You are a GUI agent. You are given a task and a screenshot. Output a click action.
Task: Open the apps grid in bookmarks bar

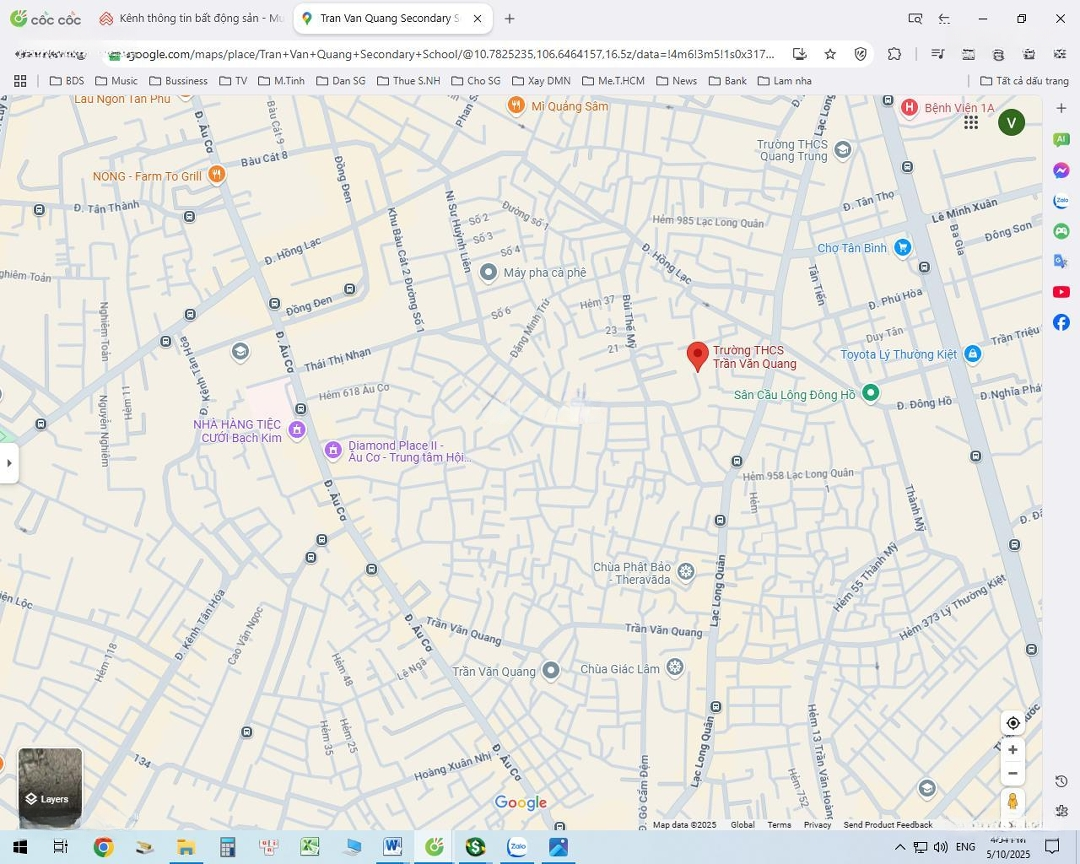[x=20, y=81]
